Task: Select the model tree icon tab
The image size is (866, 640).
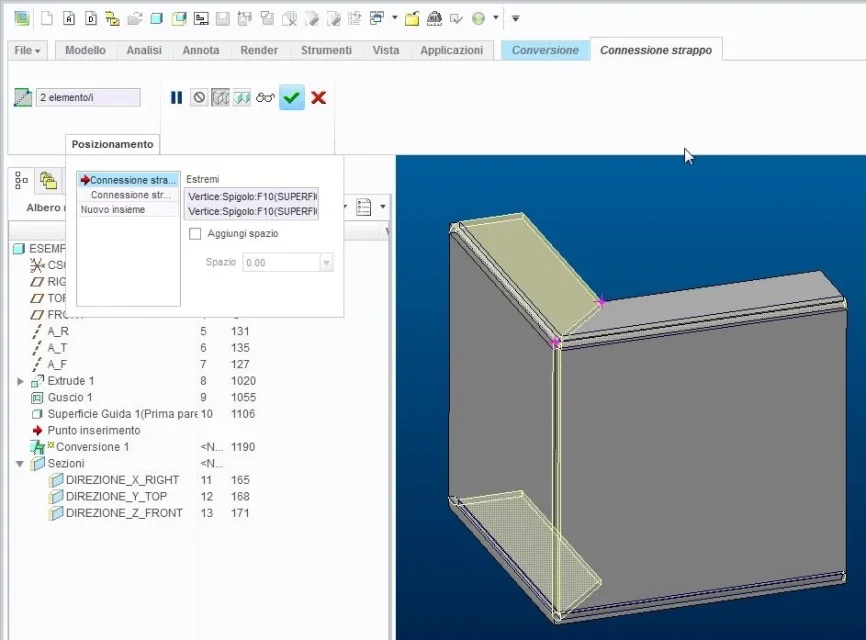Action: (22, 180)
